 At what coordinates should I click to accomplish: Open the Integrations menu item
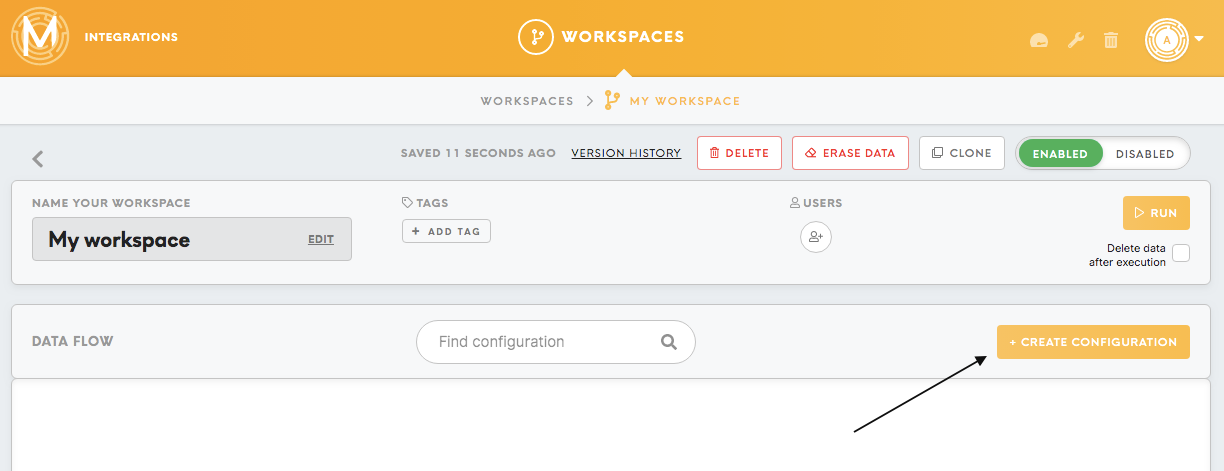point(131,37)
